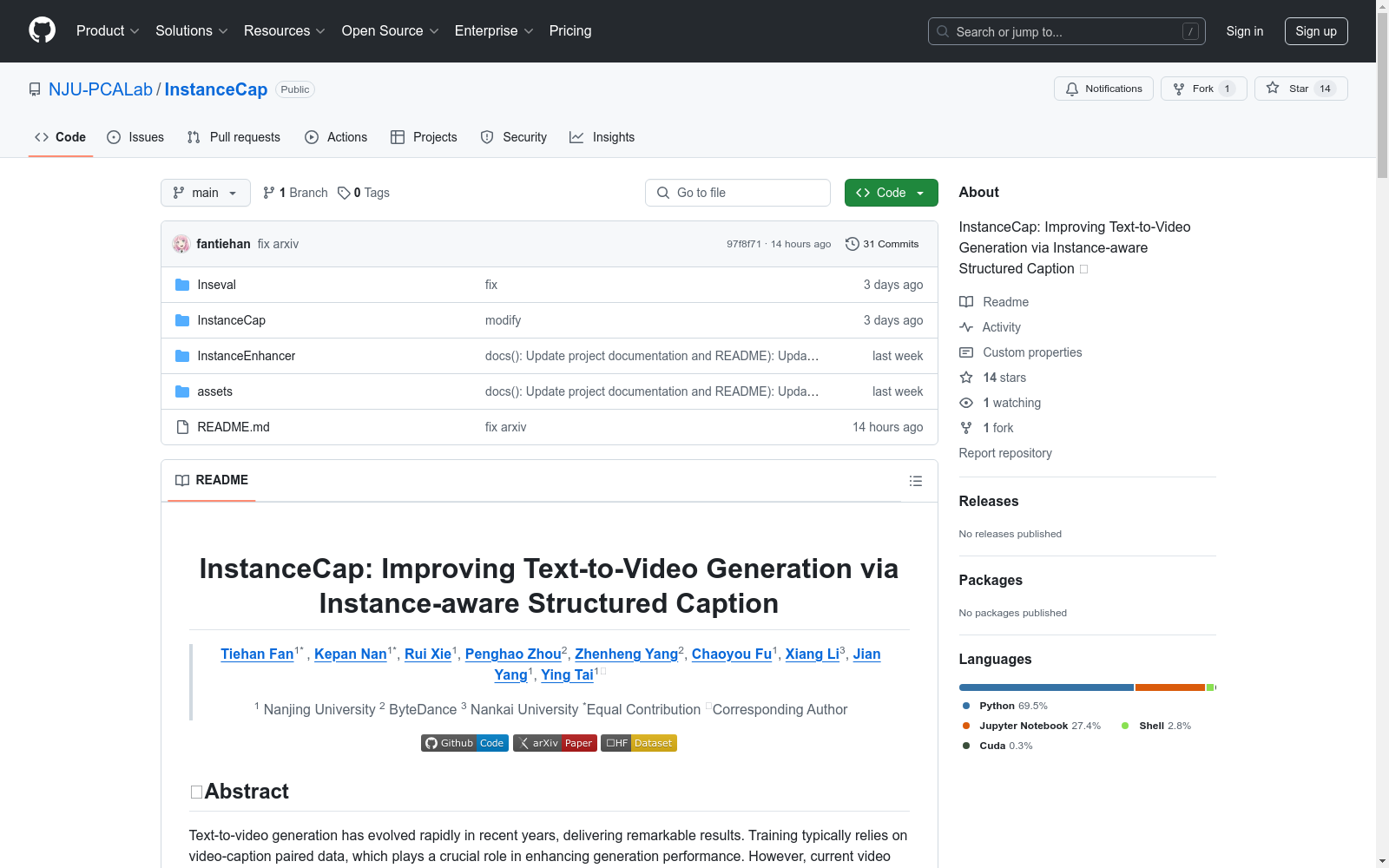This screenshot has height=868, width=1389.
Task: Open the NJU-PCALab organization link
Action: (x=101, y=89)
